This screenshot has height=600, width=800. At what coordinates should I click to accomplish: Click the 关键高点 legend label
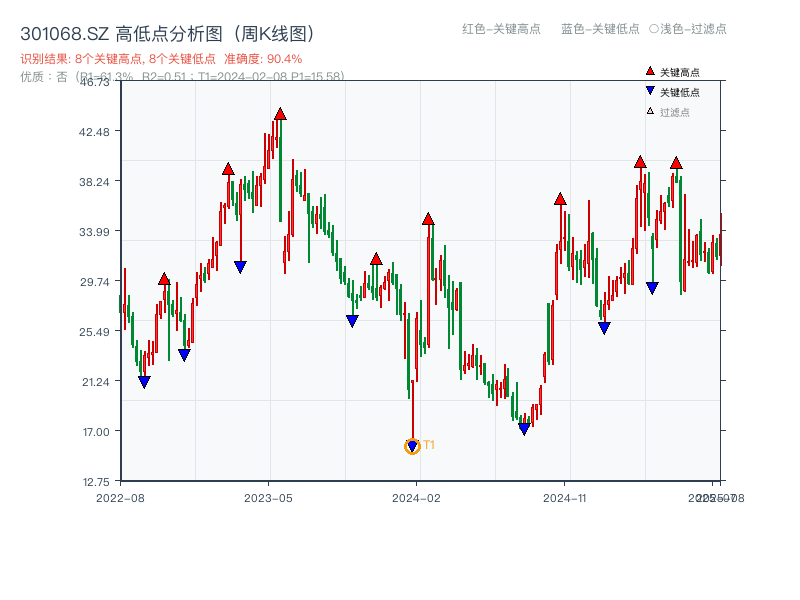tap(680, 72)
